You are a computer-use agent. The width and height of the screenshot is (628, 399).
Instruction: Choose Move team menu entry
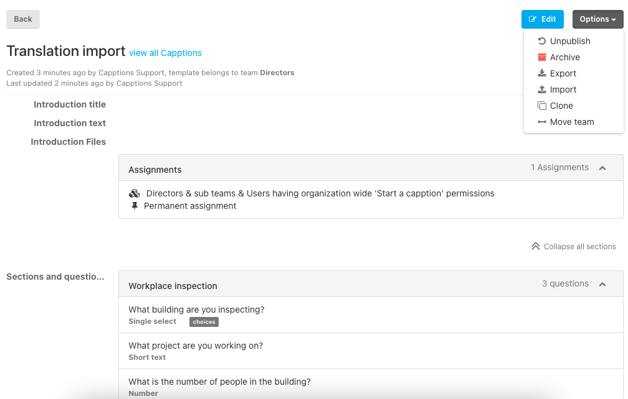tap(572, 122)
